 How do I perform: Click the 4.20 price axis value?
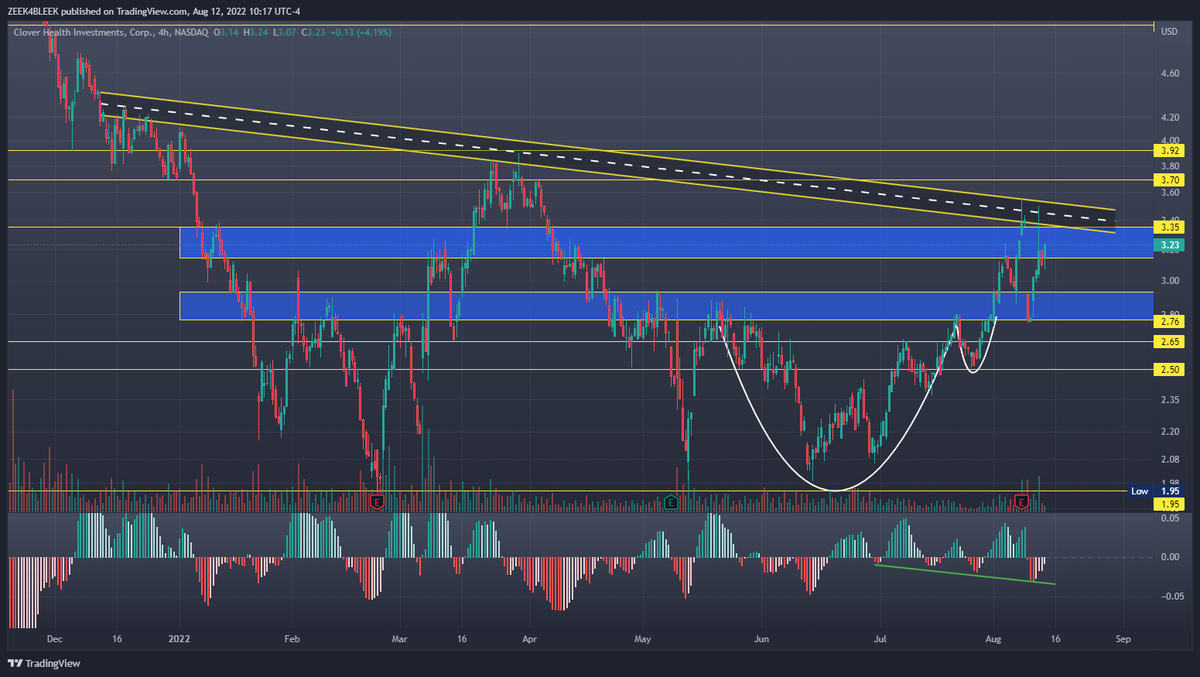coord(1169,118)
